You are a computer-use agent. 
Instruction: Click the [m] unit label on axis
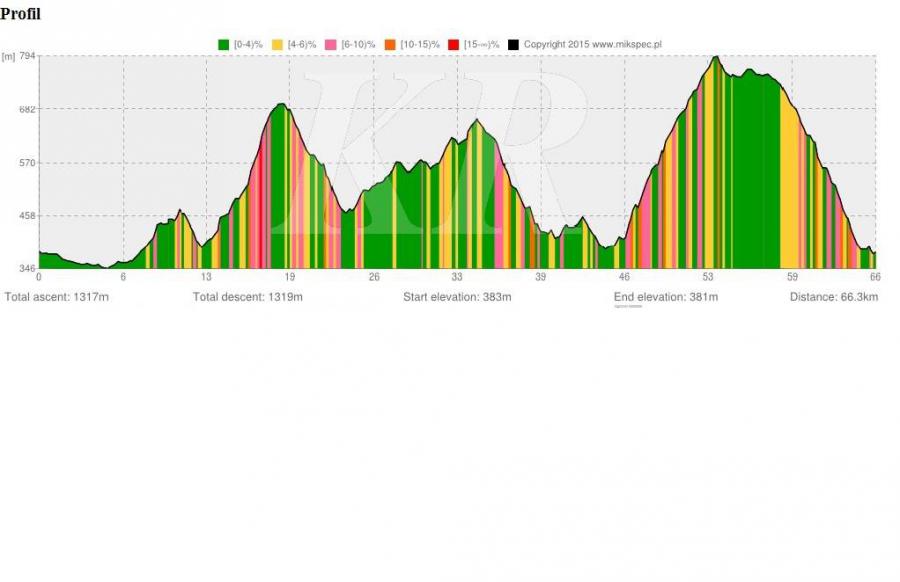(x=8, y=56)
